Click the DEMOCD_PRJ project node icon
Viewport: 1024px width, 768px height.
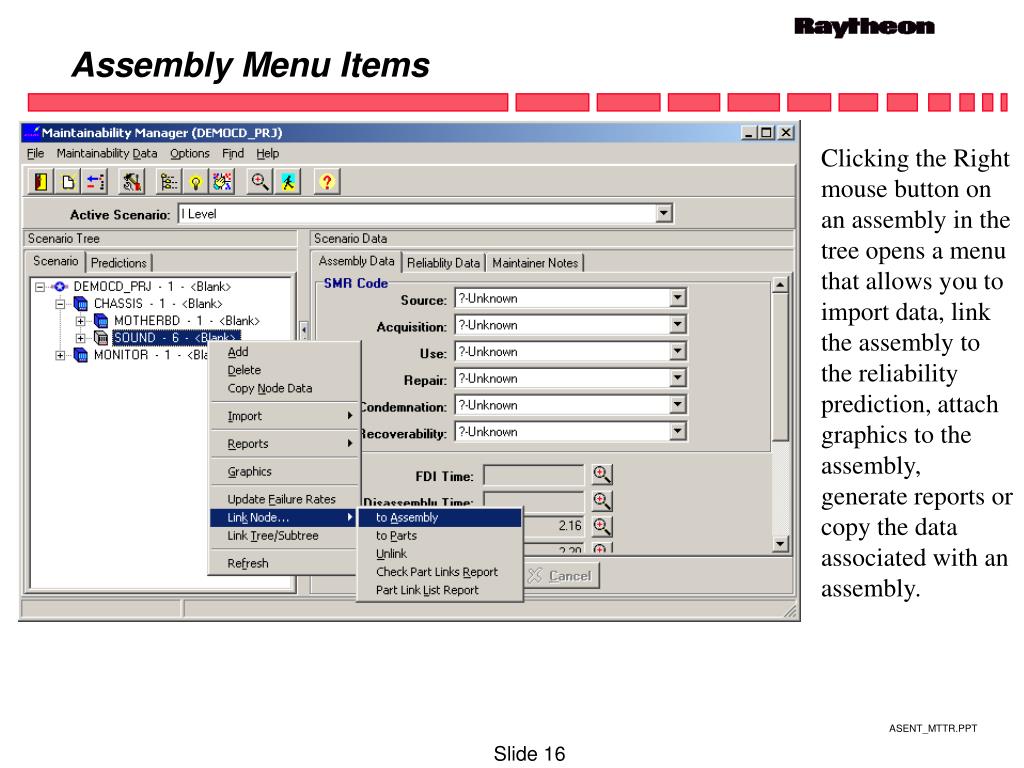point(60,287)
